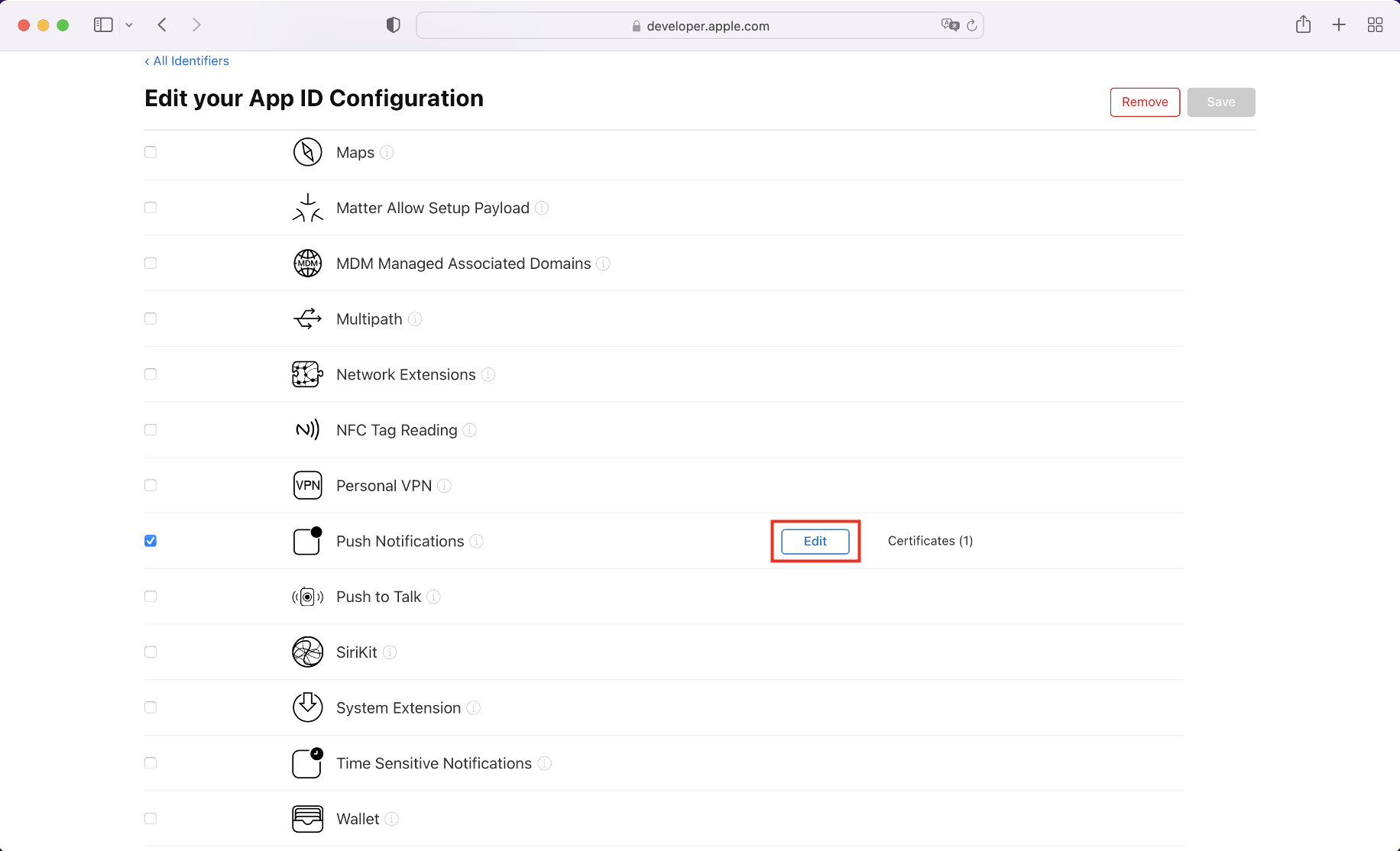This screenshot has width=1400, height=851.
Task: Open info icon beside Multipath
Action: click(415, 319)
